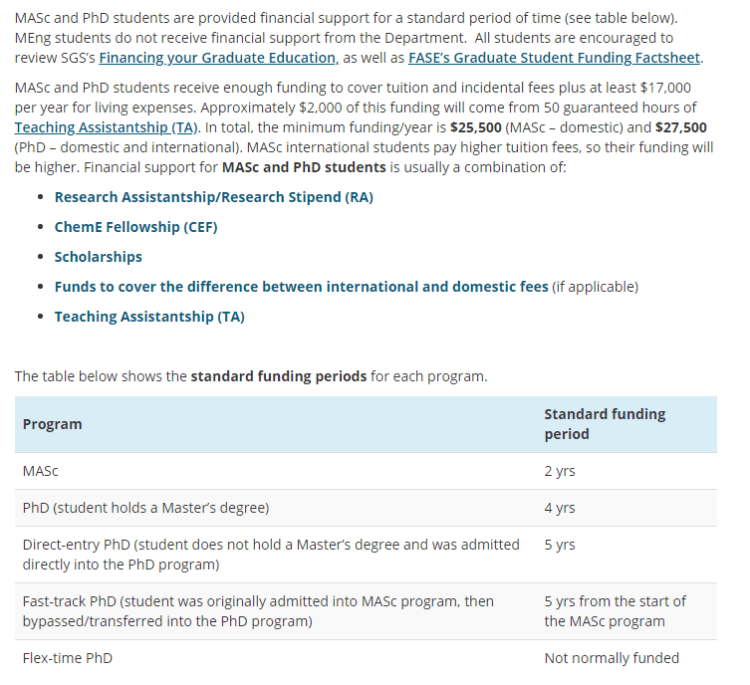Click the Standard funding period column header
750x685 pixels.
click(604, 424)
